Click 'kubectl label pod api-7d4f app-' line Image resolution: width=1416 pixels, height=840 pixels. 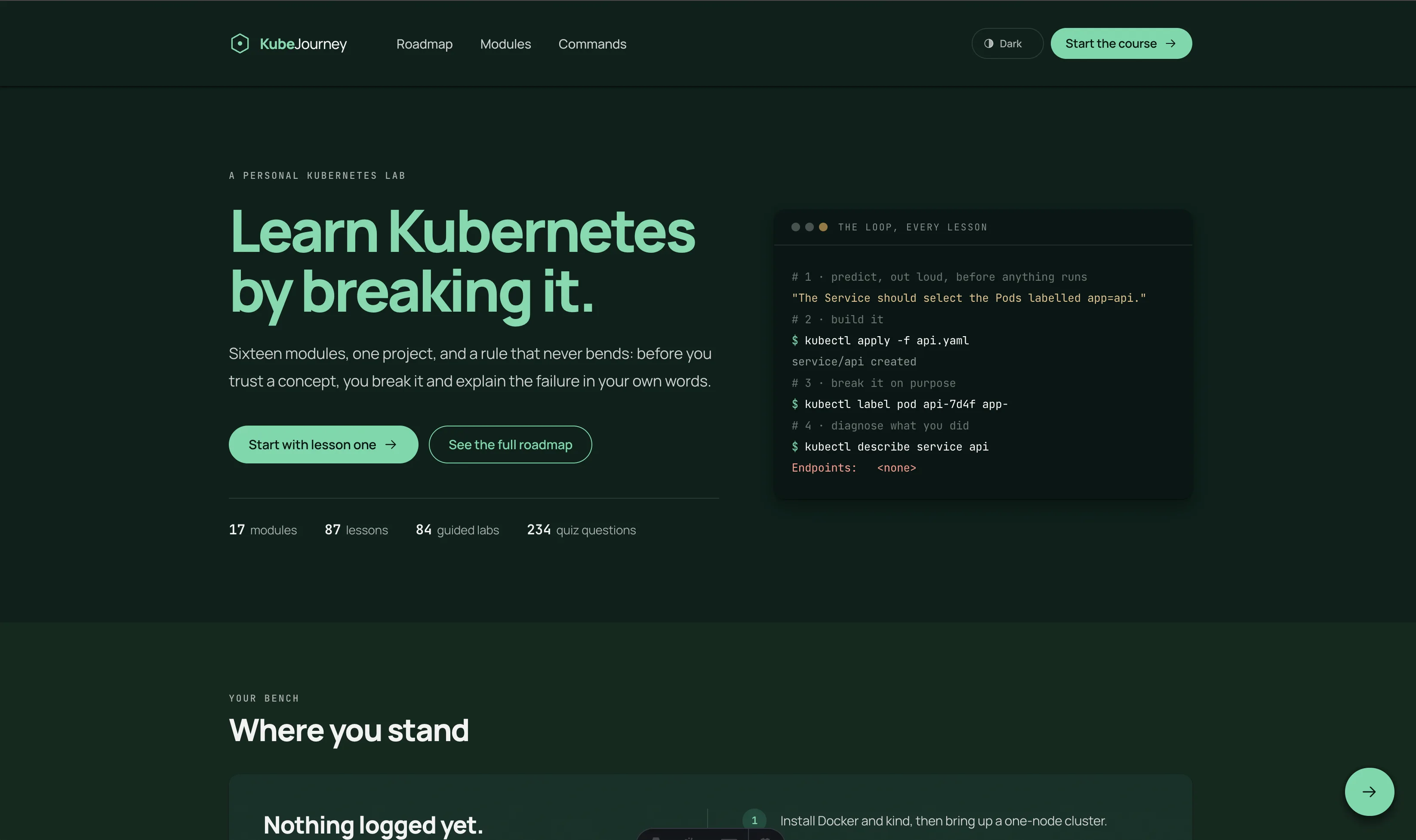pos(900,404)
